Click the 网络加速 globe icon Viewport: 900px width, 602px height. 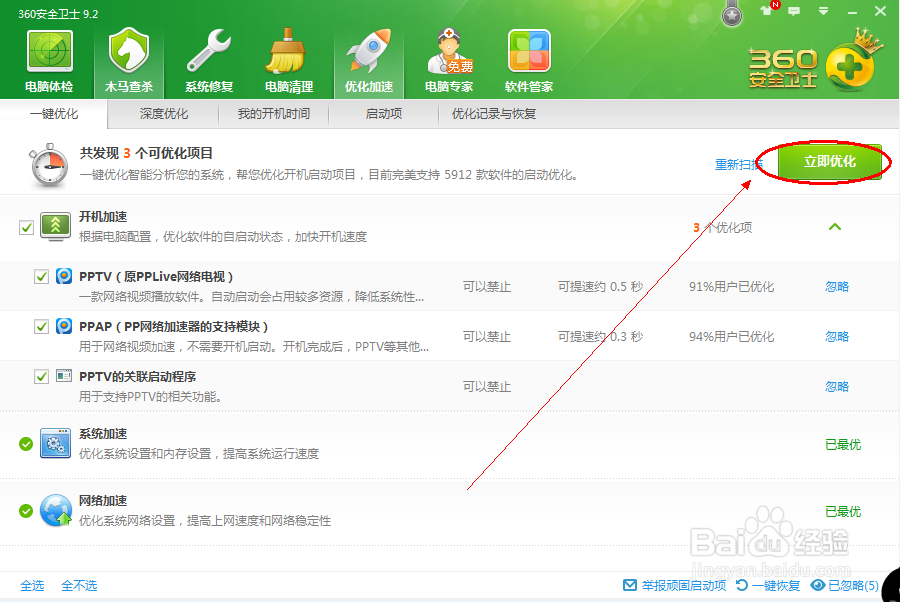[x=56, y=510]
